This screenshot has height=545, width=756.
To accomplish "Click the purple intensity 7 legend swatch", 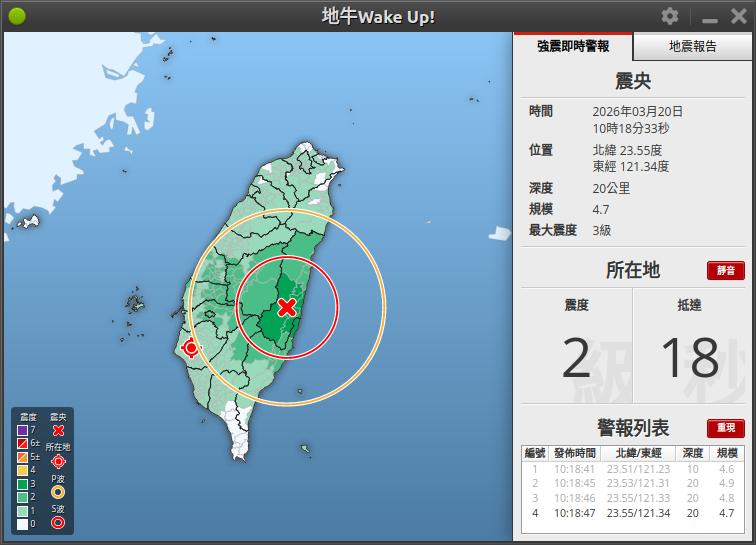I will coord(22,430).
